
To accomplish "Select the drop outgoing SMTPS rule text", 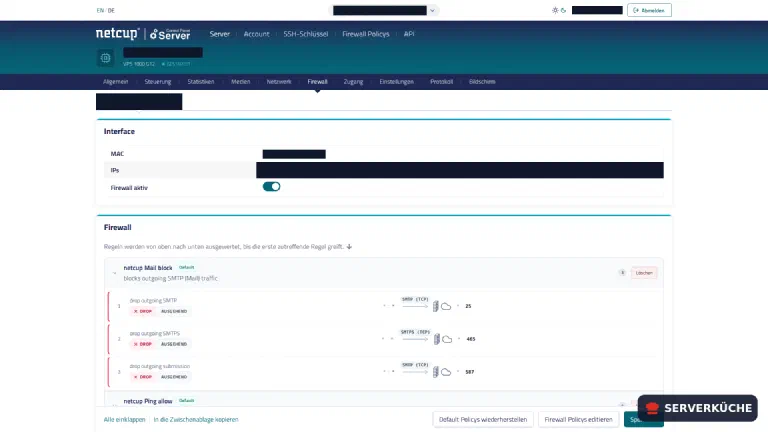I will [154, 333].
